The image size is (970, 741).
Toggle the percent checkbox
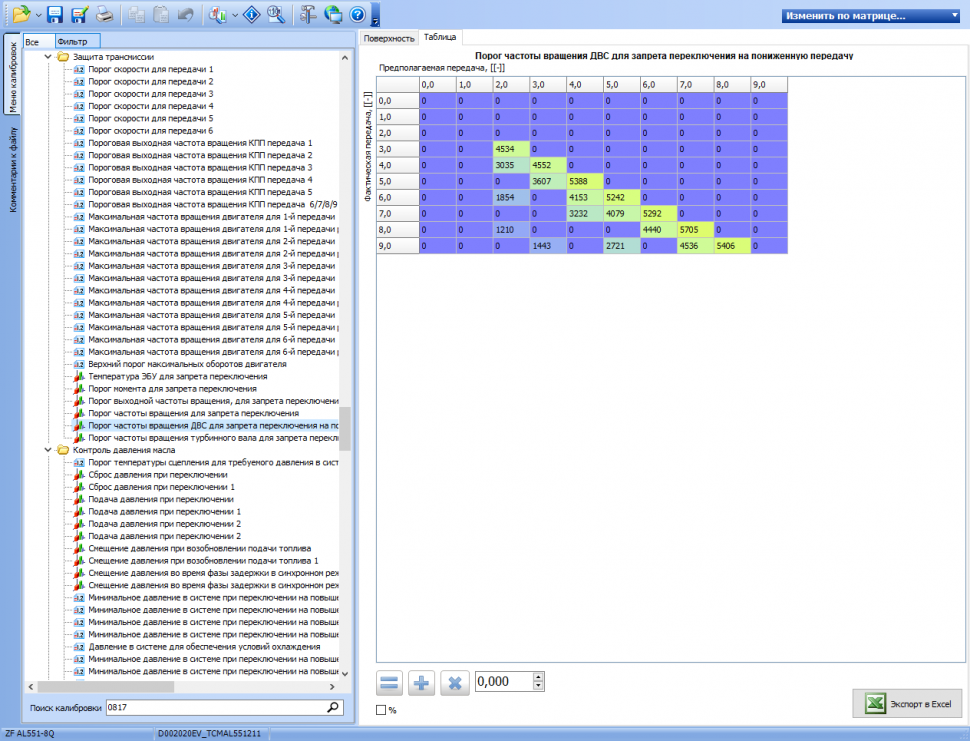coord(381,710)
